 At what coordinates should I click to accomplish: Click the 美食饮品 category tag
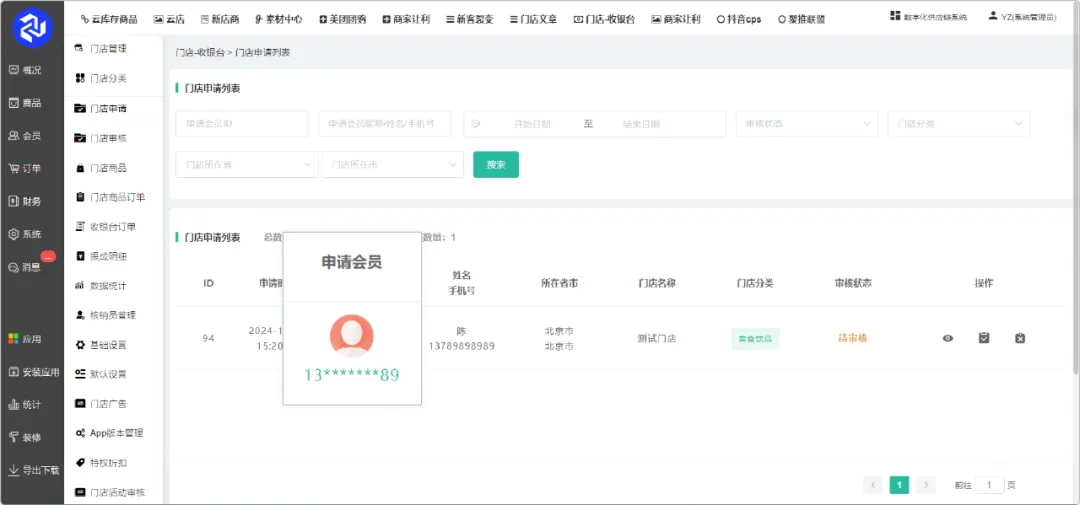[755, 339]
